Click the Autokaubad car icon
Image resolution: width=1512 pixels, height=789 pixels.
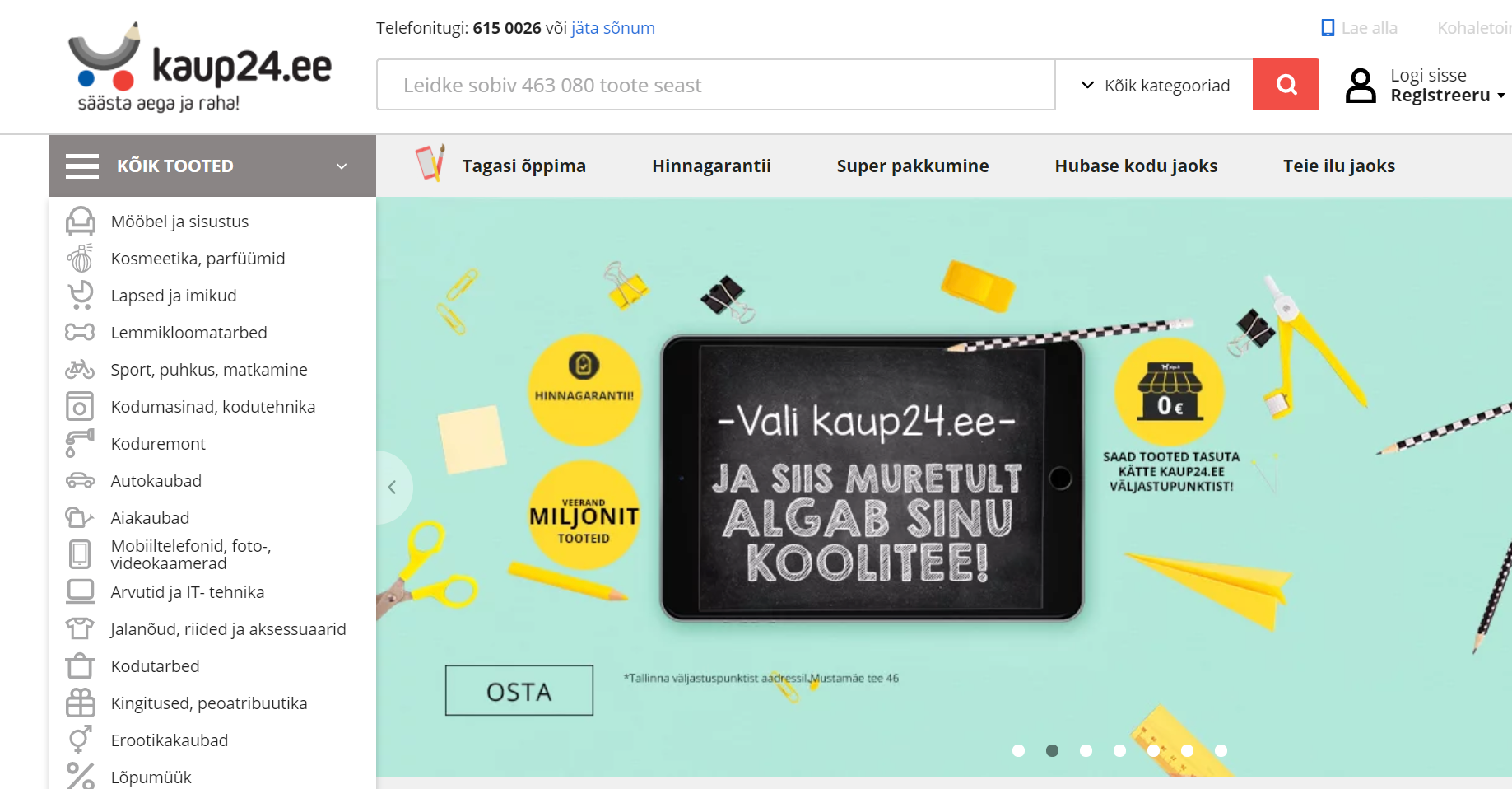[x=80, y=480]
